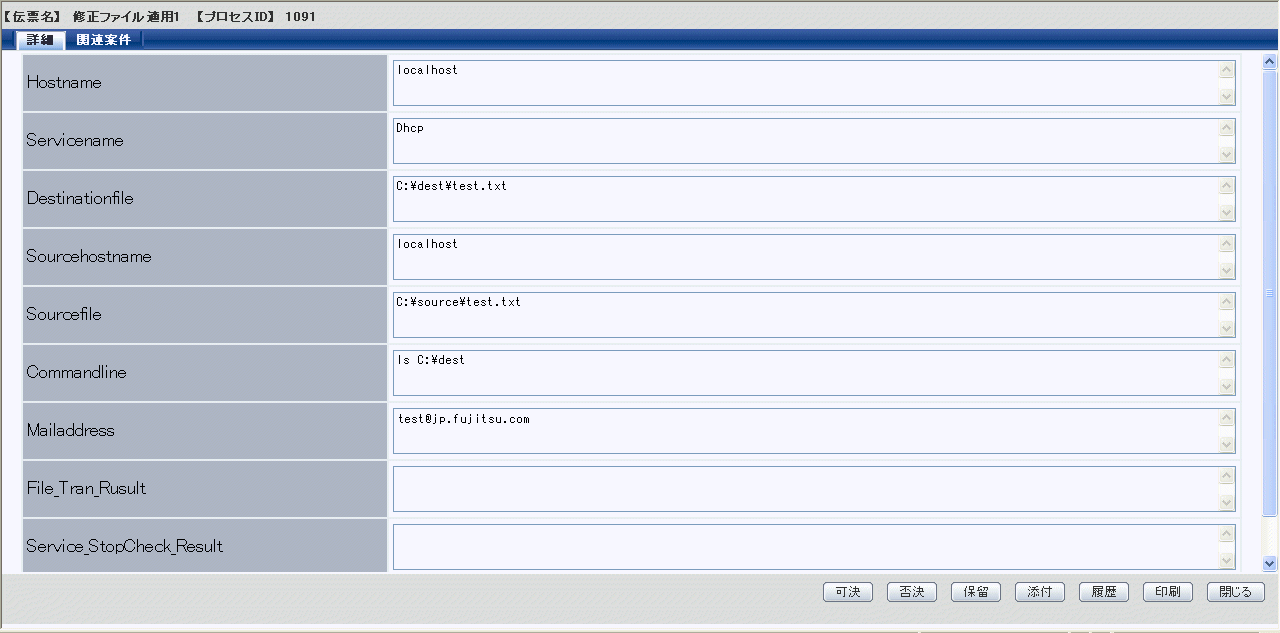The width and height of the screenshot is (1280, 633).
Task: Click the 印刷 print button
Action: click(x=1168, y=592)
